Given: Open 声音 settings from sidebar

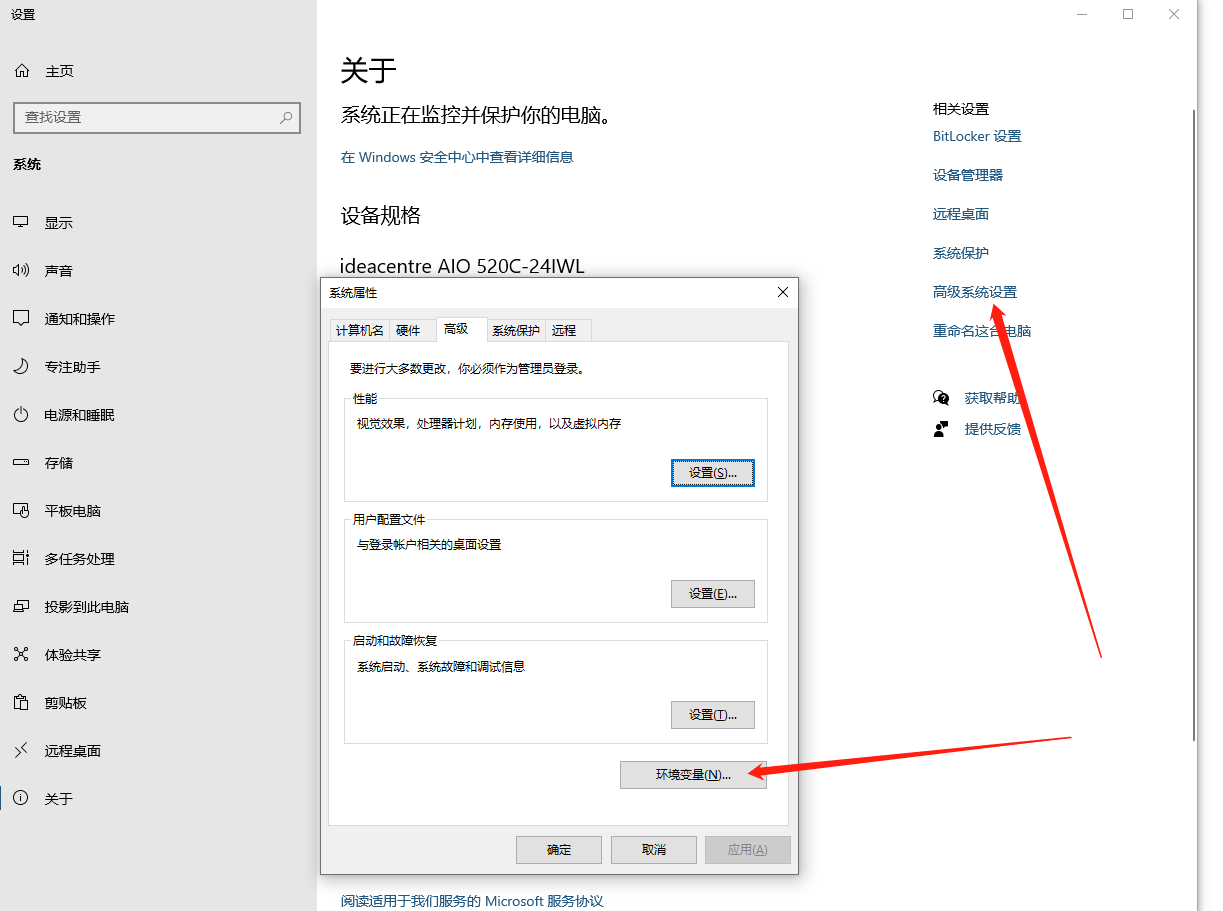Looking at the screenshot, I should (57, 270).
